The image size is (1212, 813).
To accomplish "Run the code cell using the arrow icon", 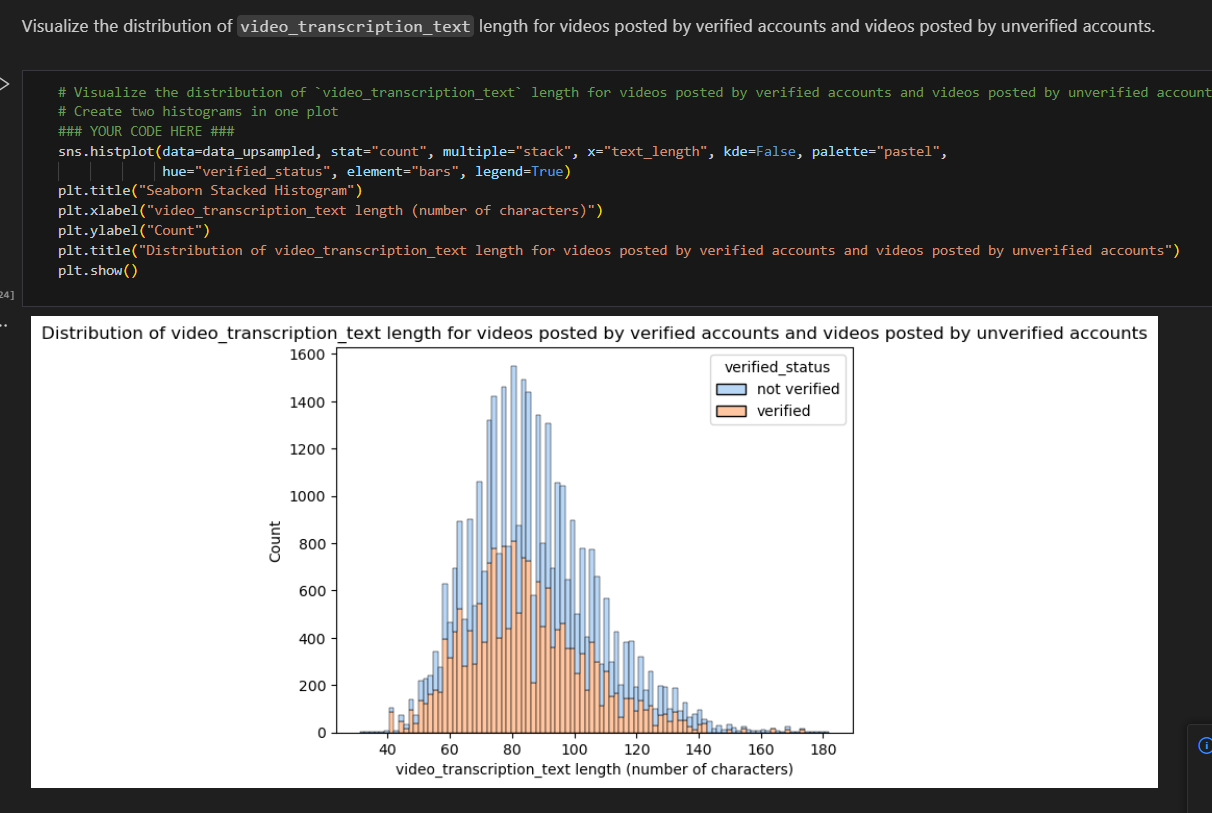I will point(5,84).
